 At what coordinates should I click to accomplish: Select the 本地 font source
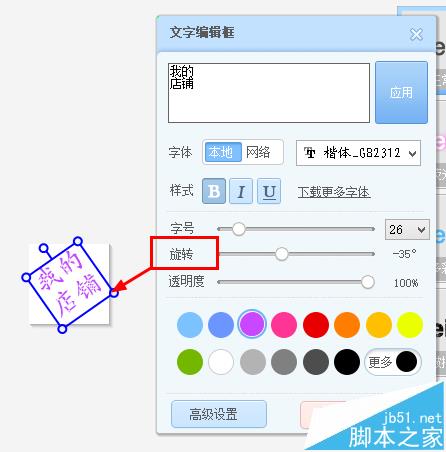(223, 152)
